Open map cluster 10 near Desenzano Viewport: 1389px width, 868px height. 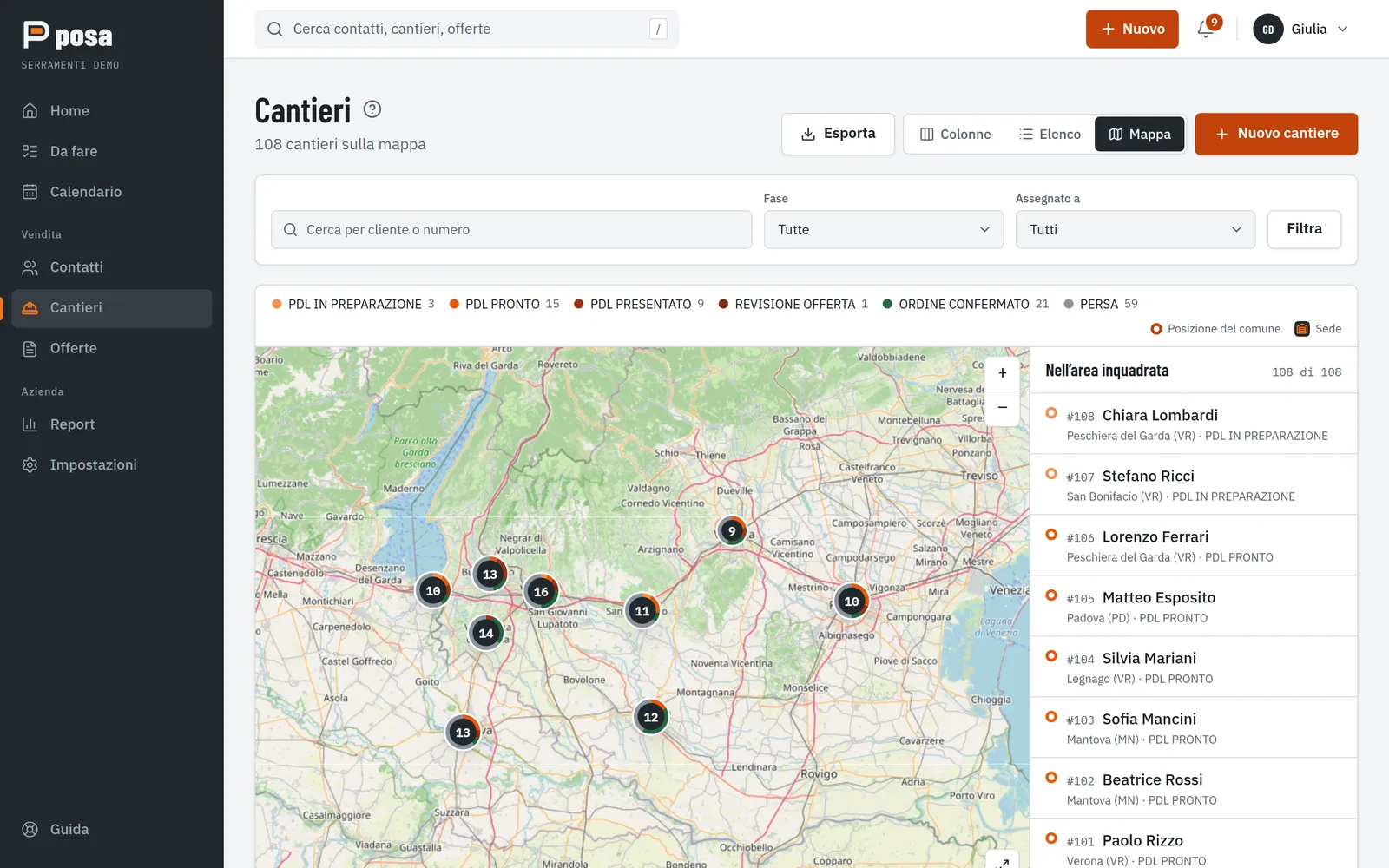433,590
